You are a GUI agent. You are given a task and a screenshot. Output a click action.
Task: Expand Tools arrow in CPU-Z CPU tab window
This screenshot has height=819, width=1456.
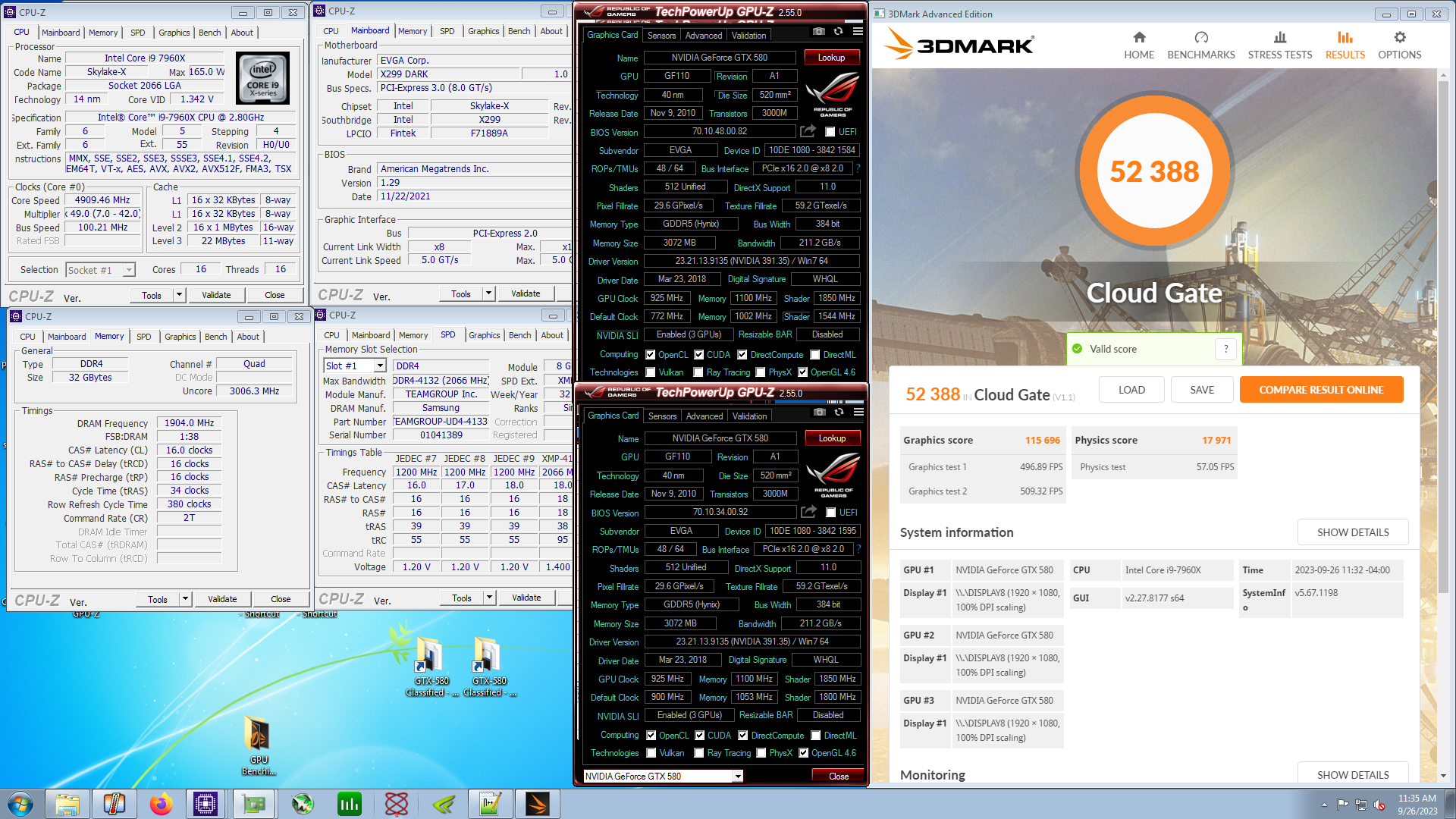(180, 295)
